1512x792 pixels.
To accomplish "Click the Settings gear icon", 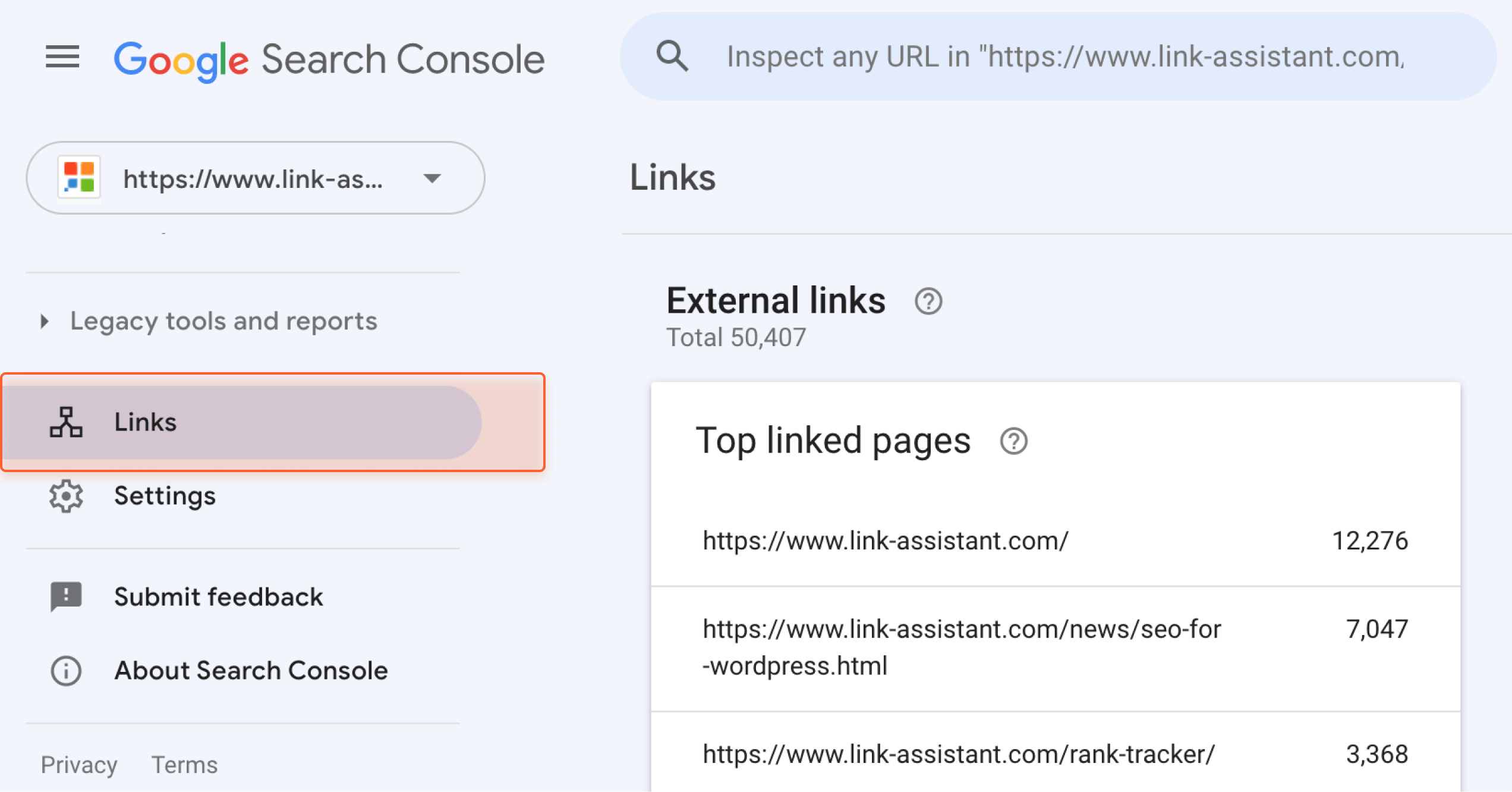I will pos(66,496).
